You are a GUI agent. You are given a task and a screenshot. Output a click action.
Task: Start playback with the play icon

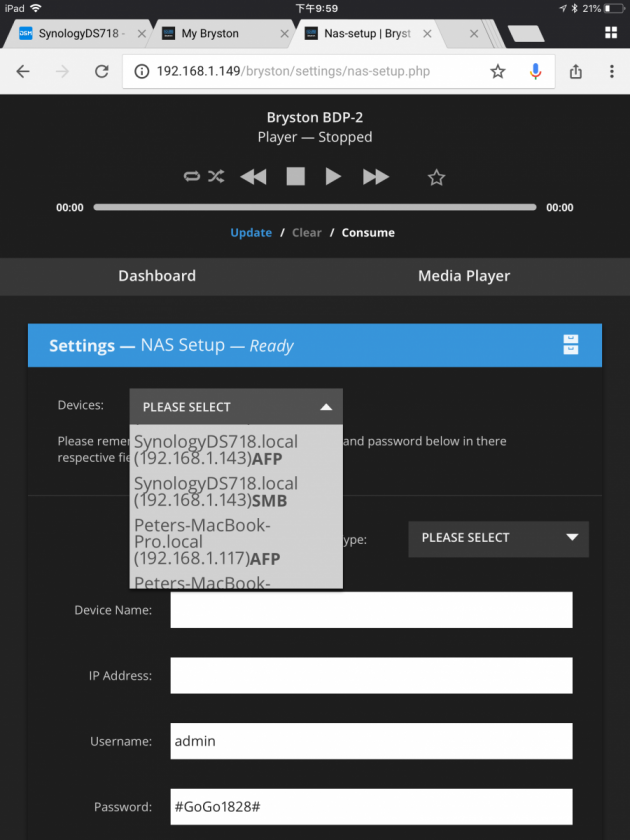point(333,176)
